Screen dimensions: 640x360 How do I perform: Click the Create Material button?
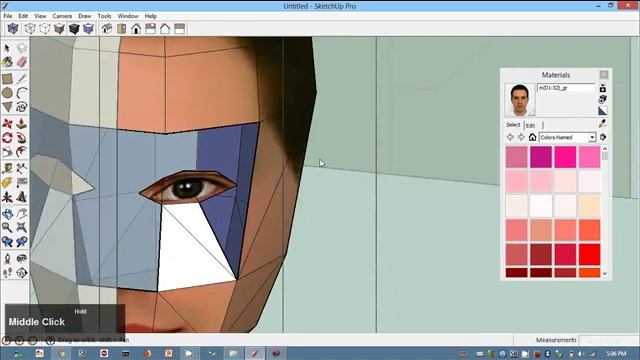603,100
